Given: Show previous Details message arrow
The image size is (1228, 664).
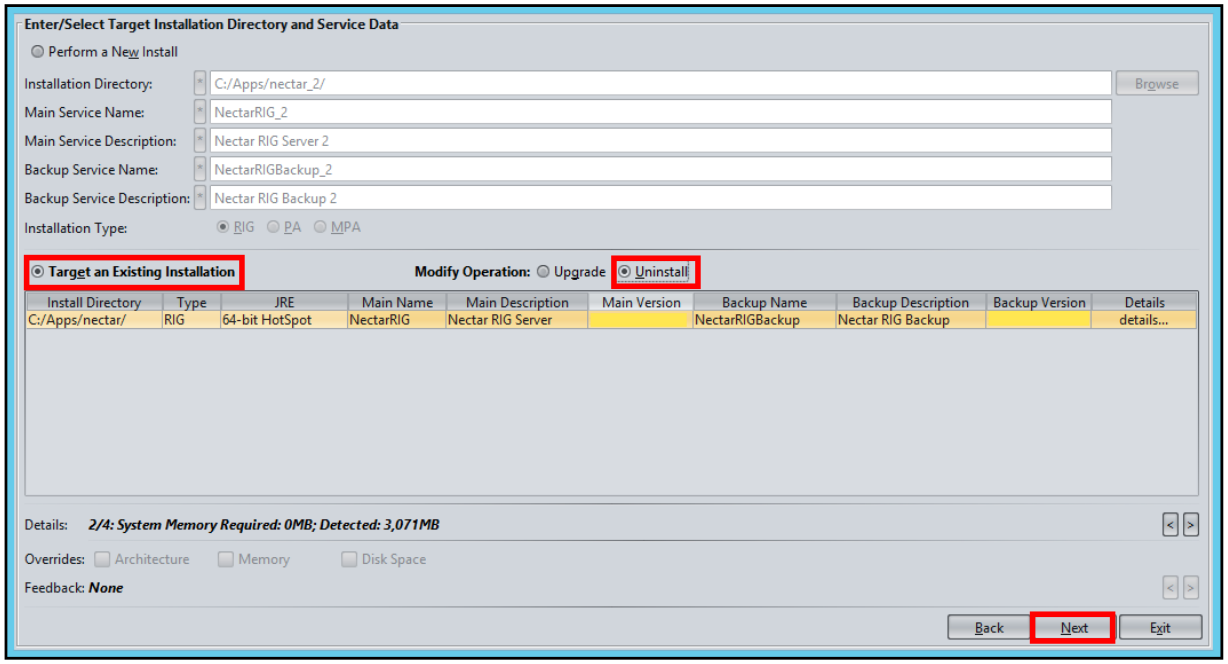Looking at the screenshot, I should click(x=1171, y=524).
